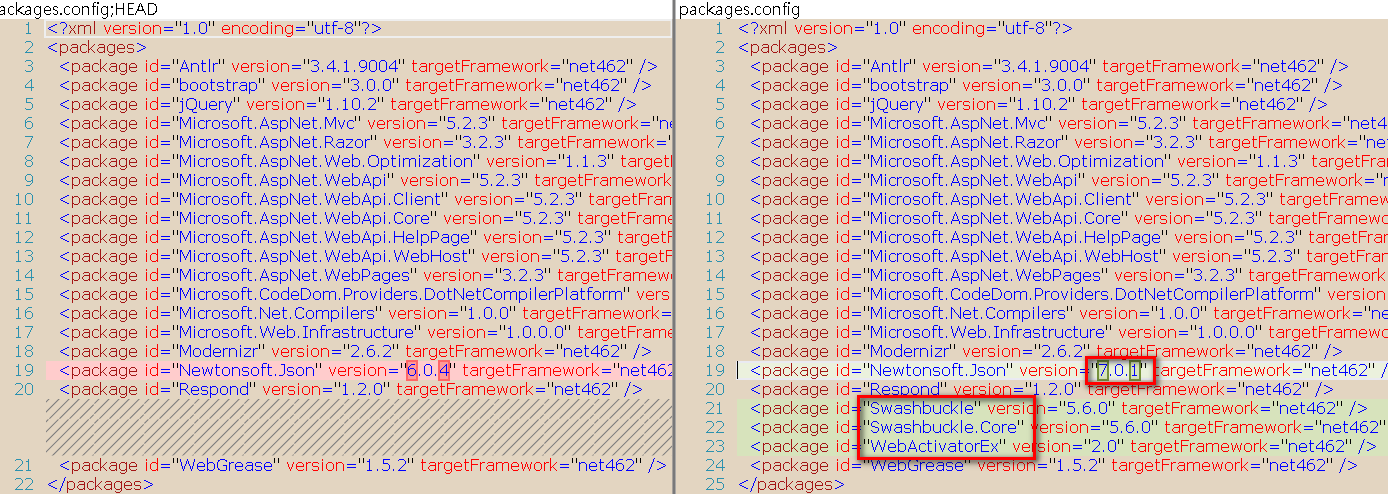This screenshot has height=494, width=1388.
Task: Click line number 22 in the left pane
Action: [x=25, y=485]
